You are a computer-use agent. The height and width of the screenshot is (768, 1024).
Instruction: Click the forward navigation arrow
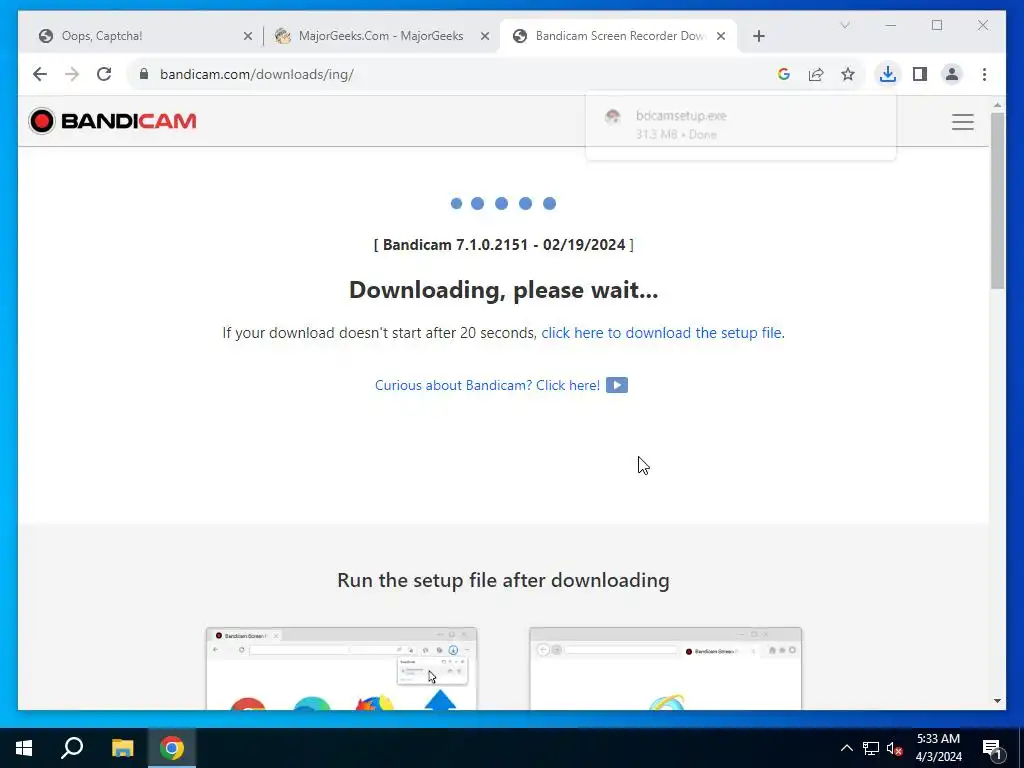point(72,74)
